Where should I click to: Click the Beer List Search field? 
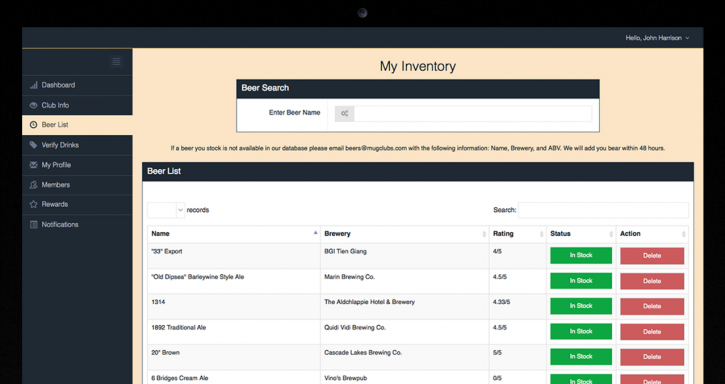(x=603, y=210)
